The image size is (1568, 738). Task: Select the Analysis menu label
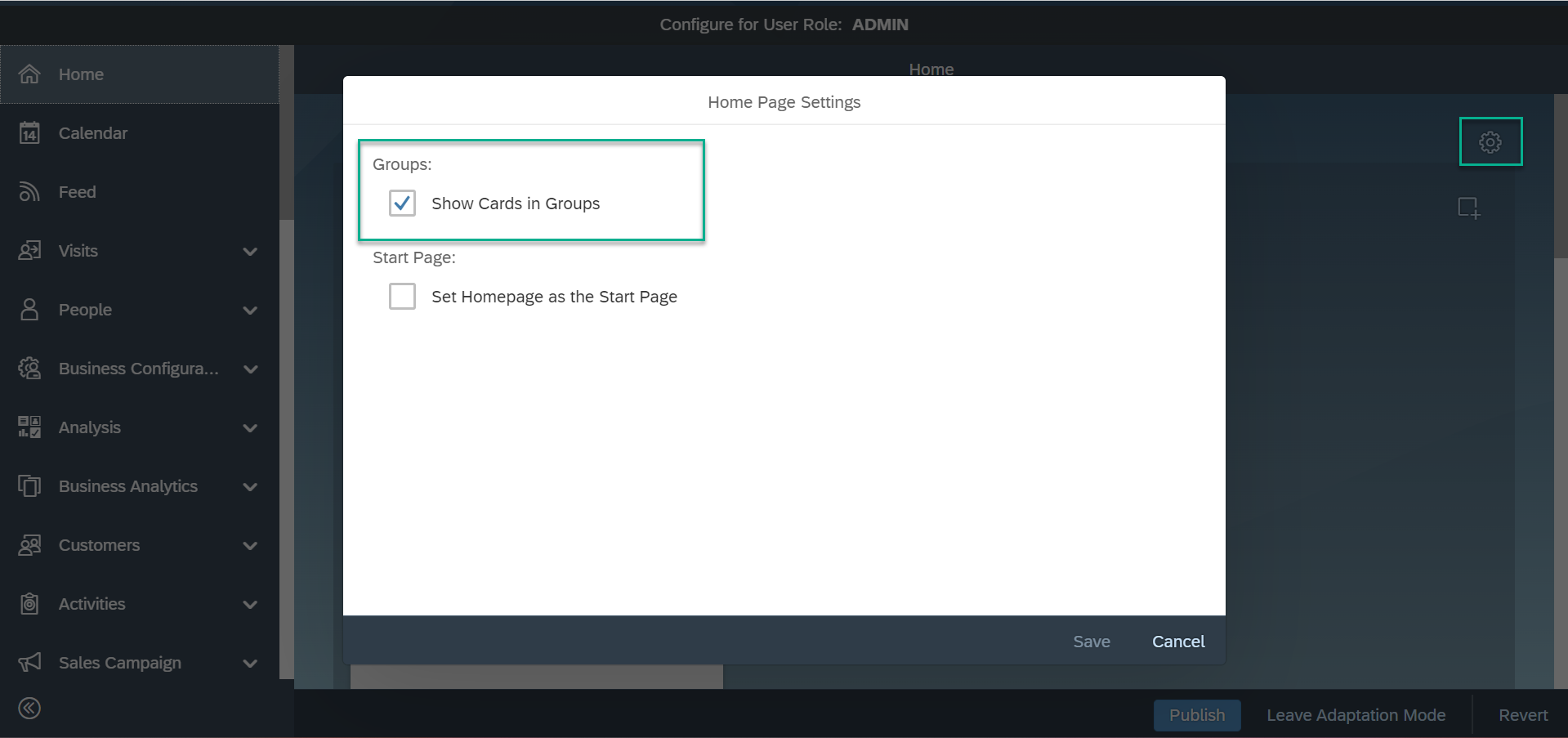90,427
